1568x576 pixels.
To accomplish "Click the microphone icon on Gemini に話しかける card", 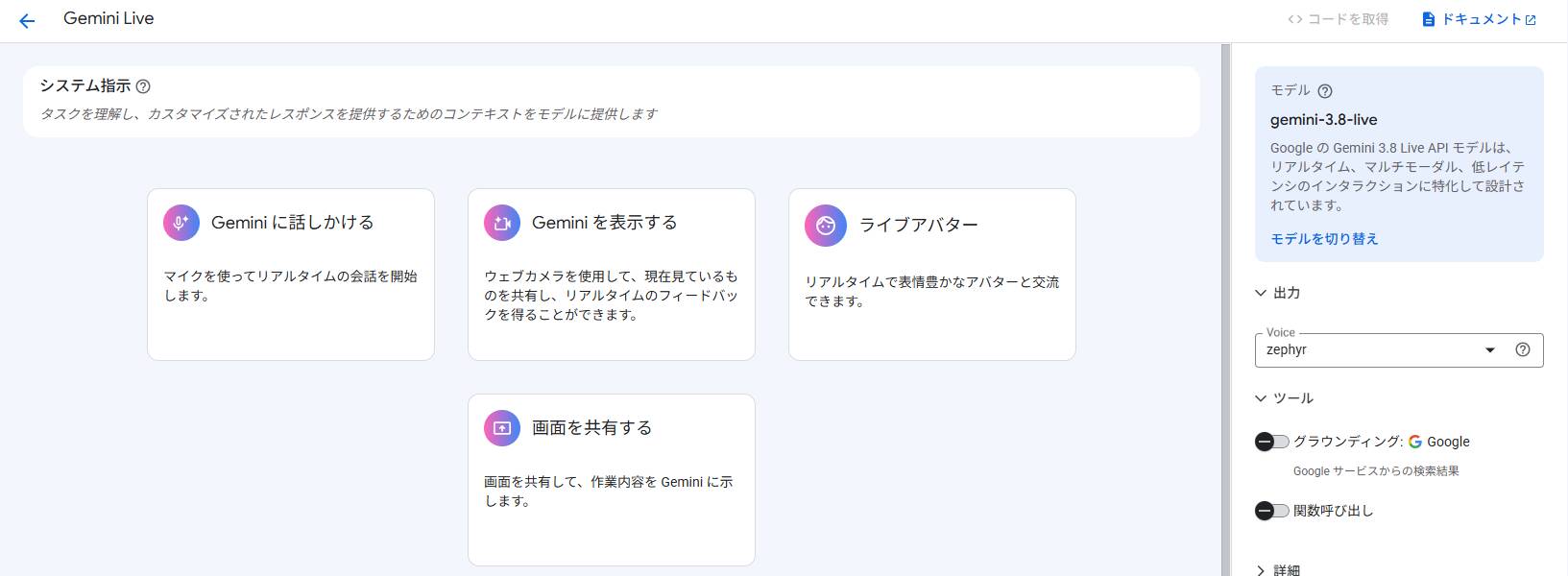I will click(181, 223).
